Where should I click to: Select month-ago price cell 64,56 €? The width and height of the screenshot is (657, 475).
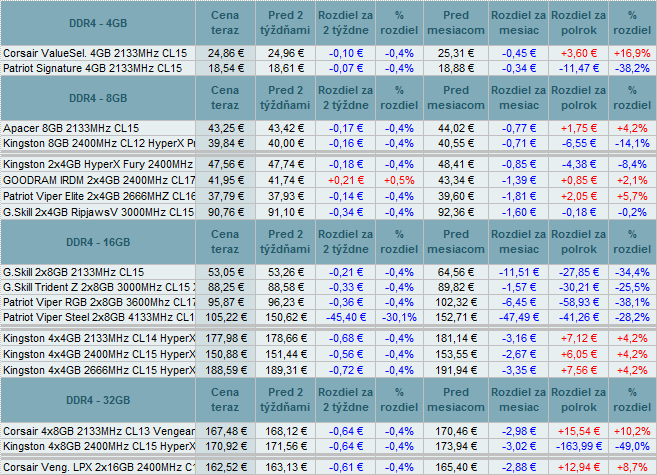[456, 272]
